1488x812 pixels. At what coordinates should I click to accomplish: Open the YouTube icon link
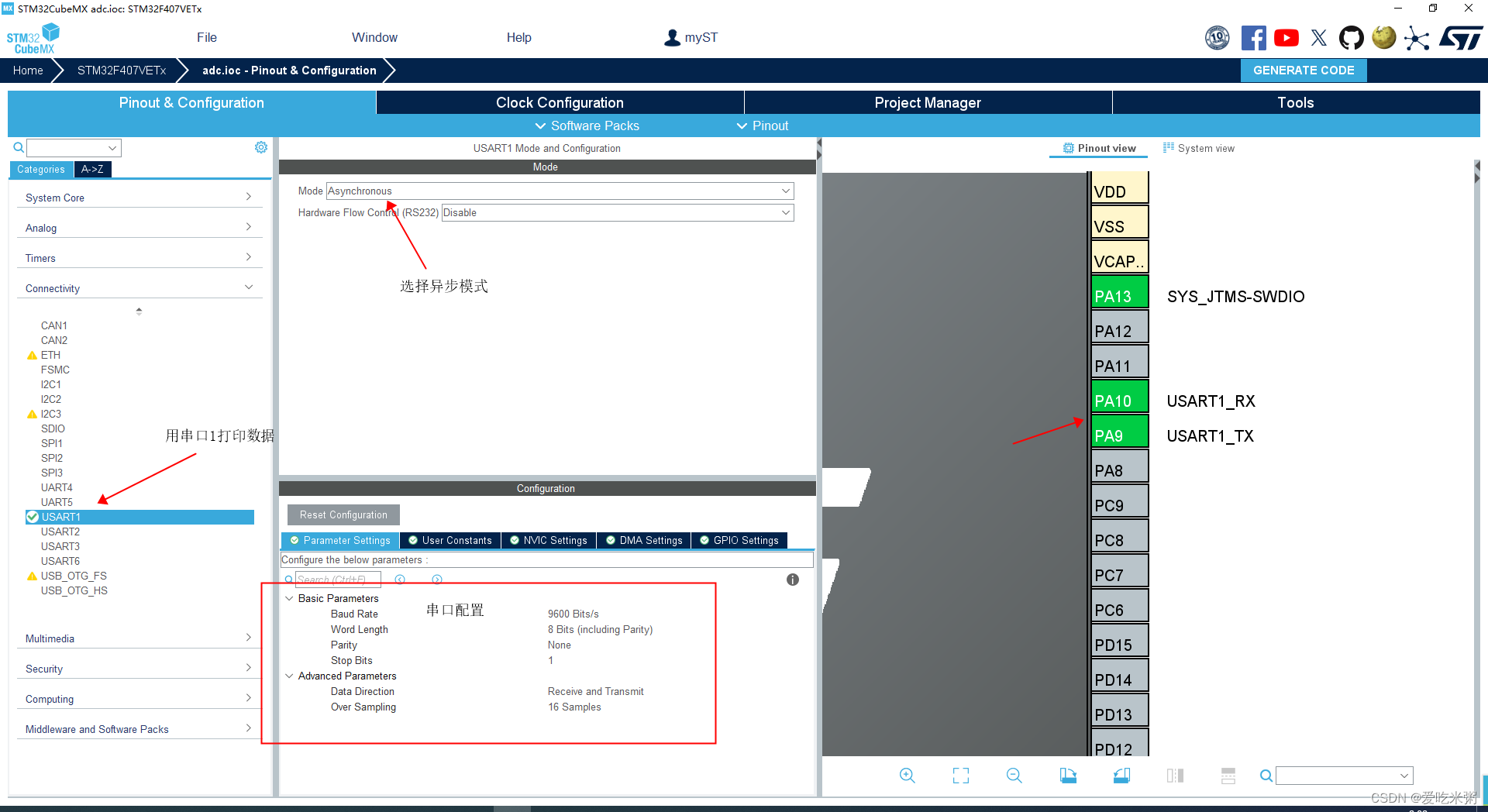click(1286, 37)
